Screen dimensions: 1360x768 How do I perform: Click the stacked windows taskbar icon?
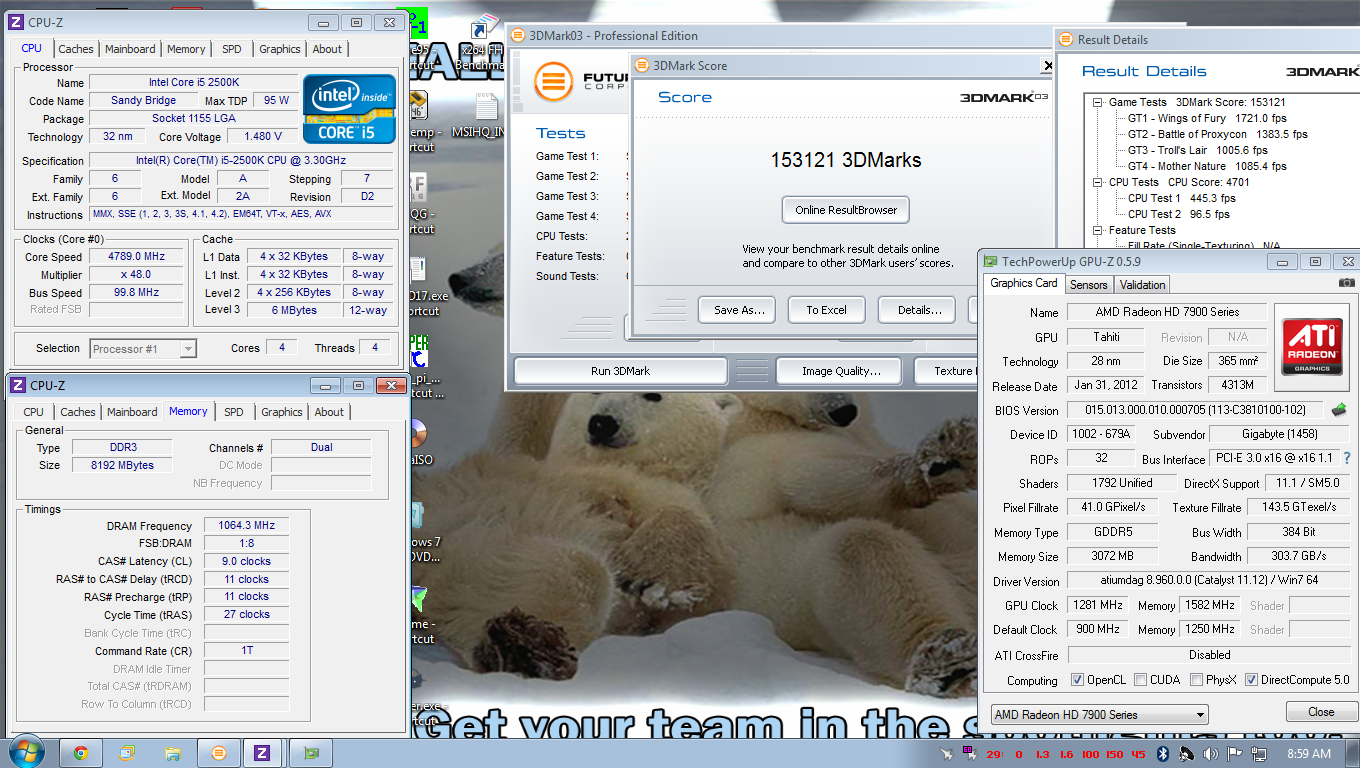[127, 753]
